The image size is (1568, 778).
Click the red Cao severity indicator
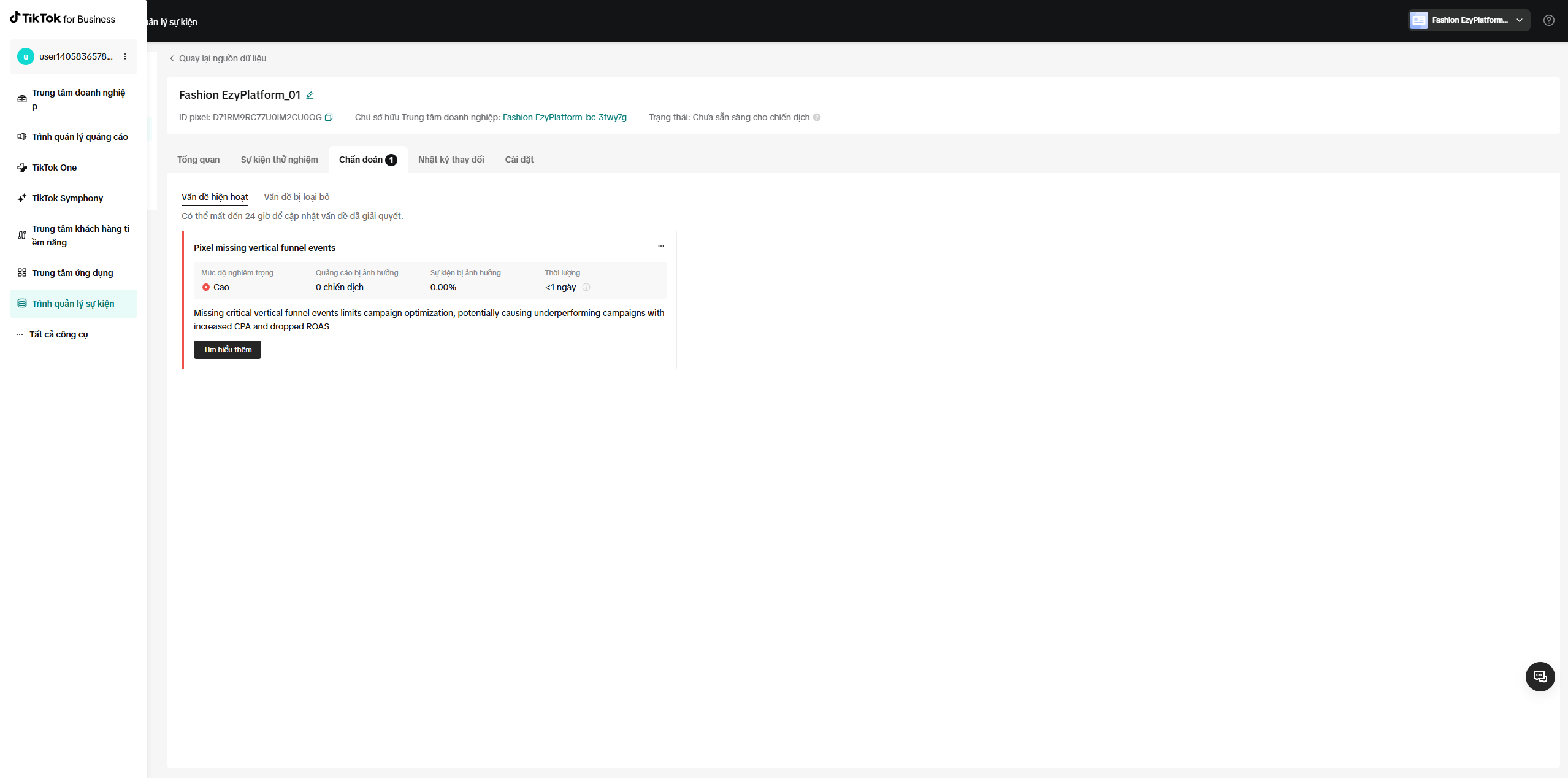click(x=206, y=287)
